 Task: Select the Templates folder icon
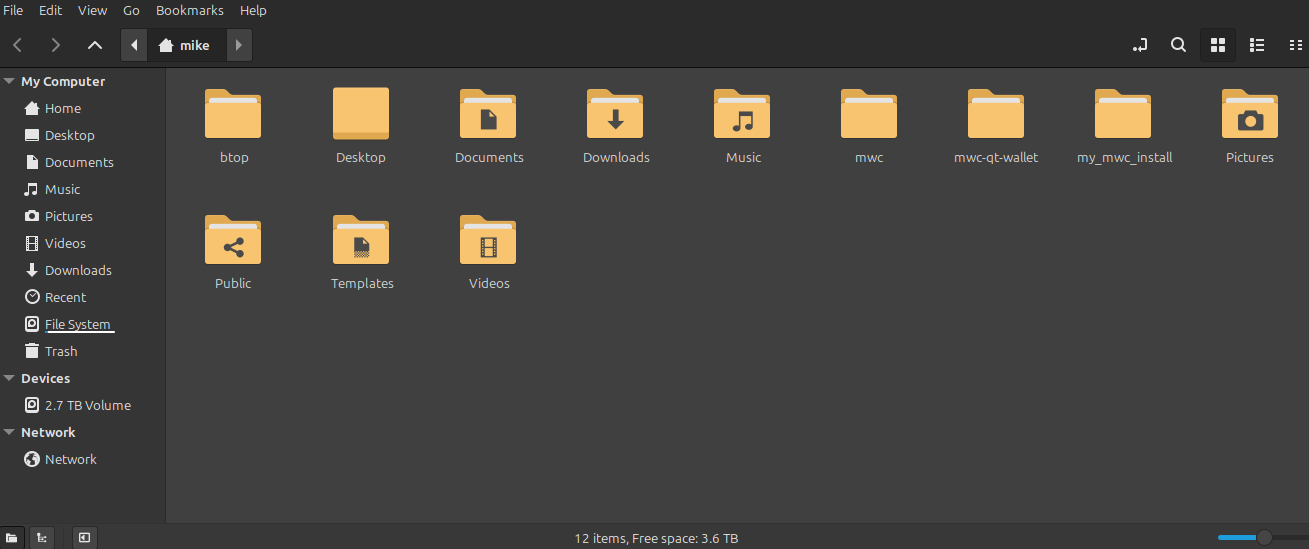[x=361, y=239]
